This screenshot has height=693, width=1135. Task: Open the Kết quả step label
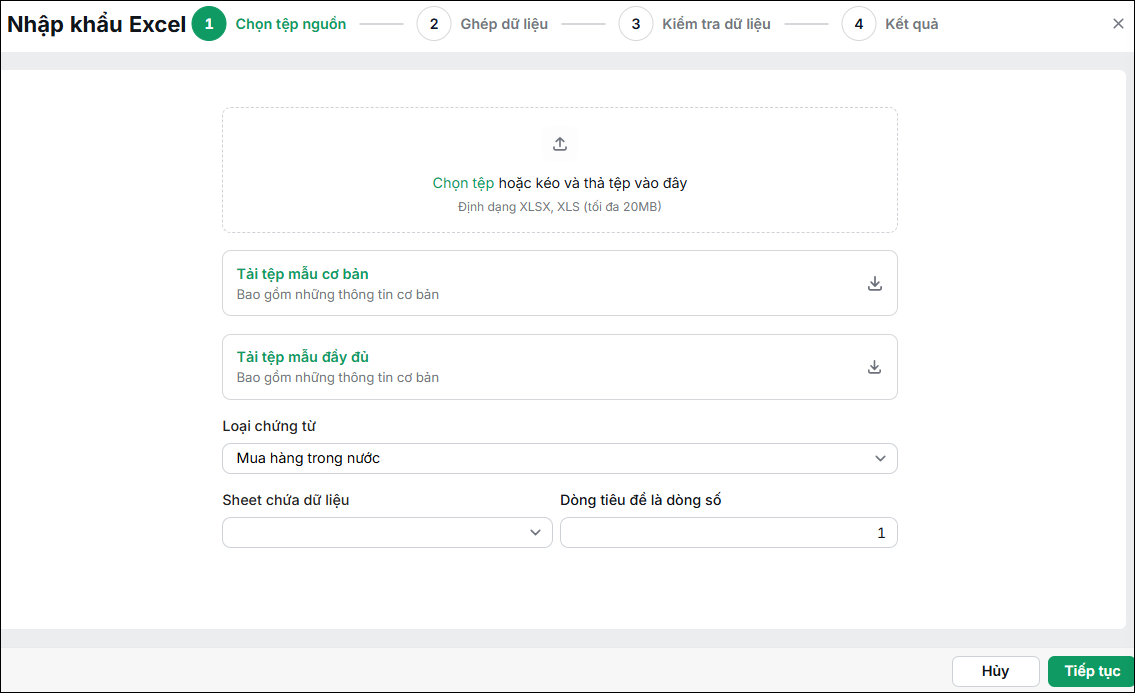pos(911,24)
